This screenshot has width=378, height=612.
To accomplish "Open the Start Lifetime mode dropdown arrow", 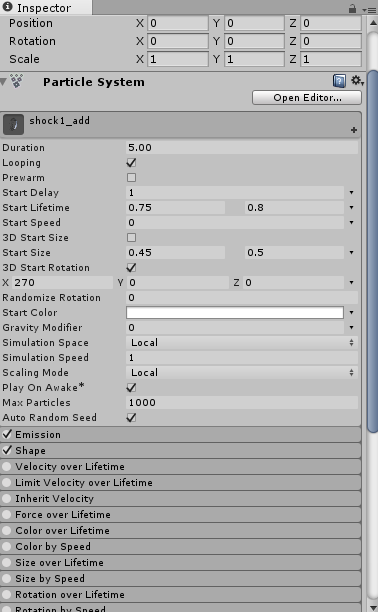I will pyautogui.click(x=351, y=207).
